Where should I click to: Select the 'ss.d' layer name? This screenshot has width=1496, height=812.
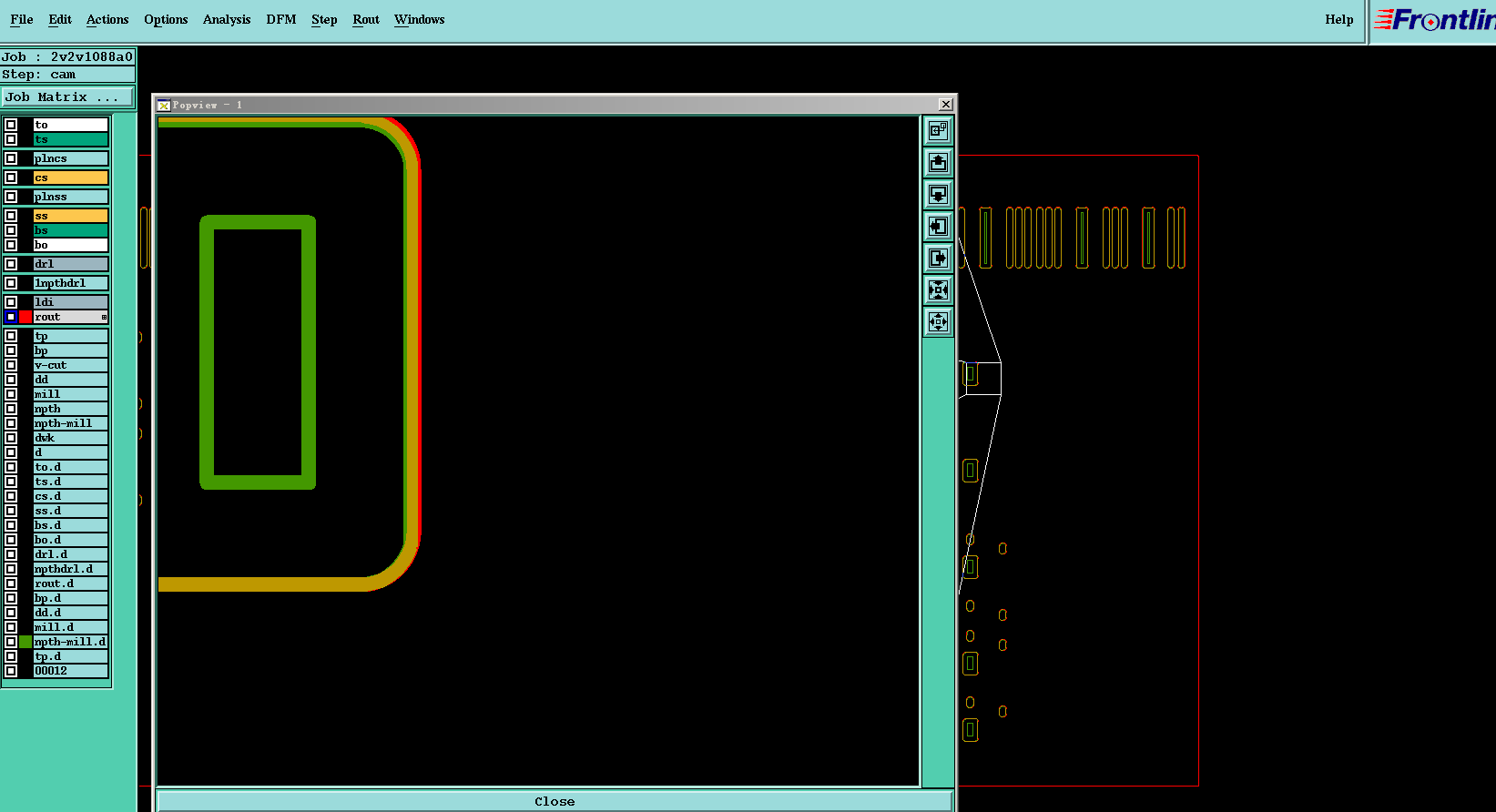71,511
